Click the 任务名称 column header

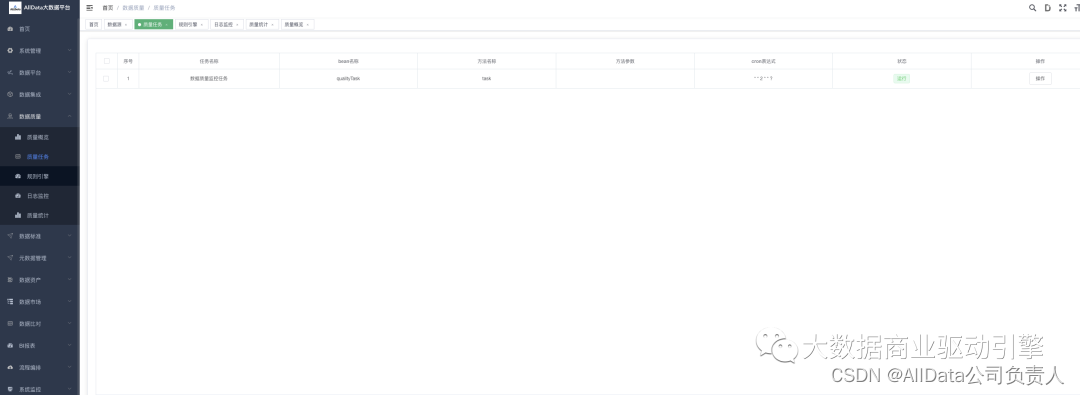(209, 61)
